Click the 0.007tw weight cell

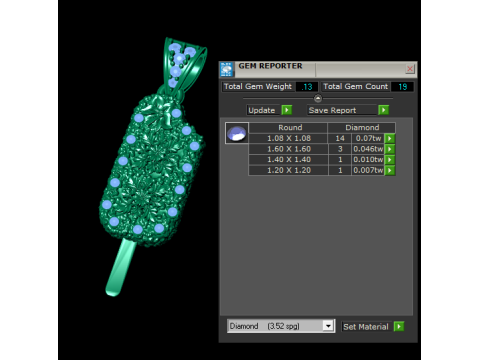click(x=368, y=170)
